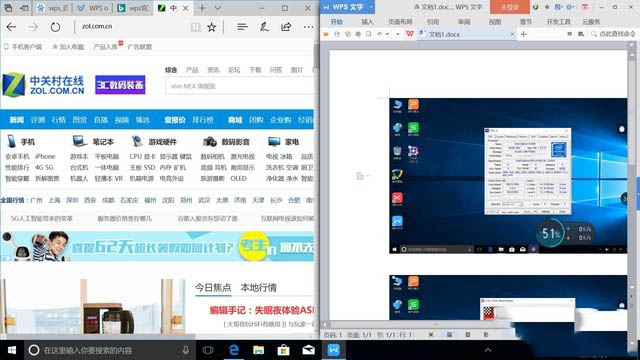Screen dimensions: 640x360
Task: Save document with WPS quick access save icon
Action: 337,35
